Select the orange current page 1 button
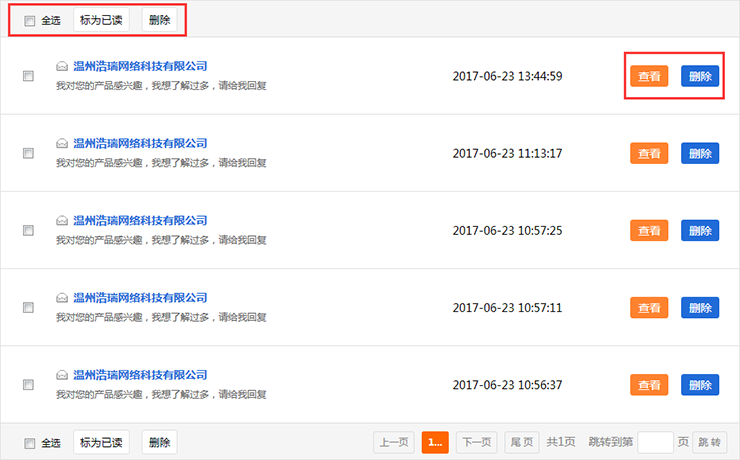The height and width of the screenshot is (460, 740). tap(435, 443)
